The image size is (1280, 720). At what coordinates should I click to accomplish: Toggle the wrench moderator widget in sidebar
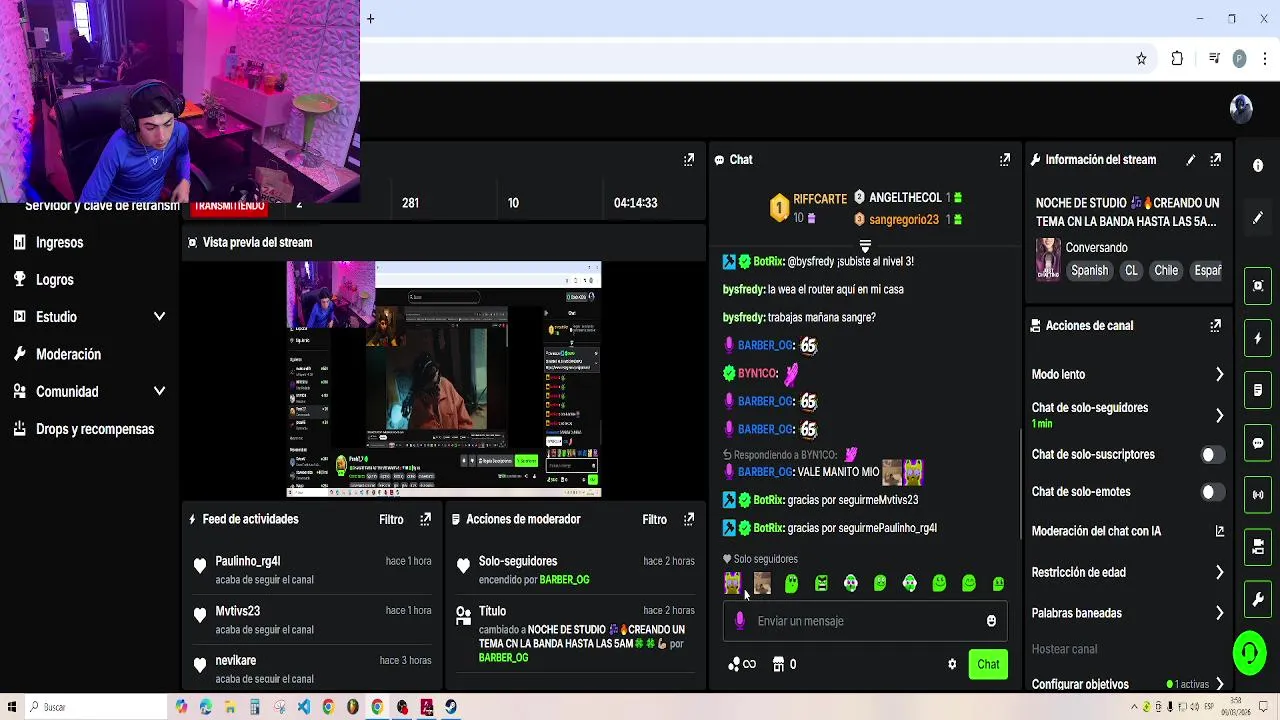pyautogui.click(x=1258, y=599)
